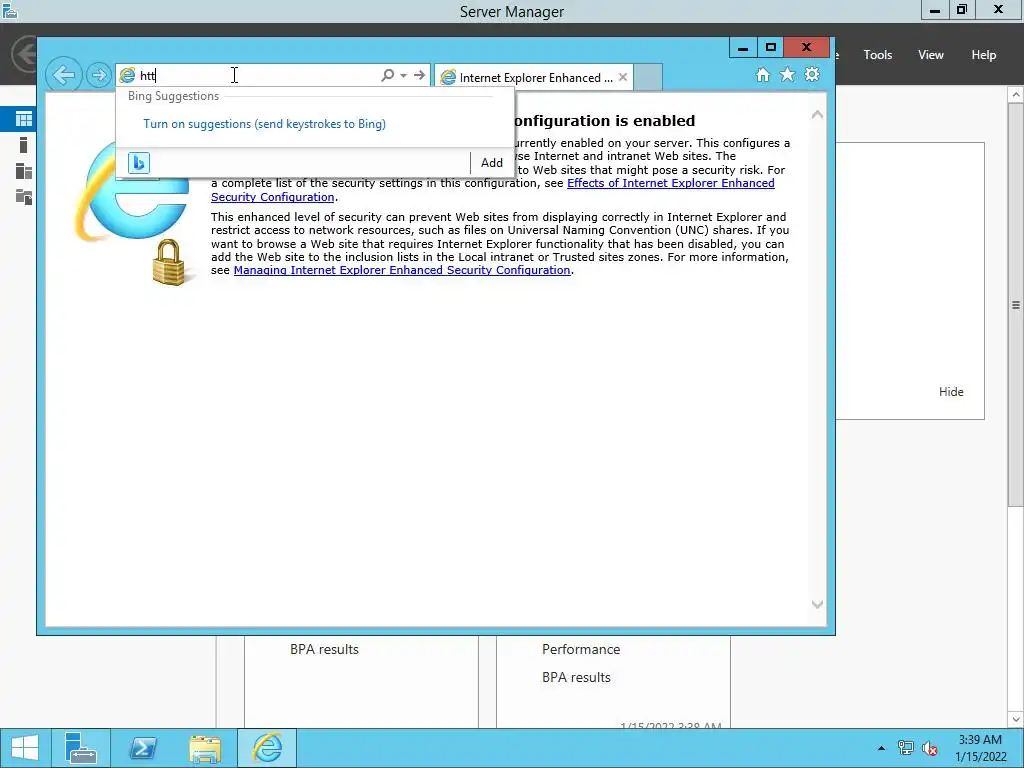1024x768 pixels.
Task: Click Internet Explorer back arrow button
Action: 64,75
